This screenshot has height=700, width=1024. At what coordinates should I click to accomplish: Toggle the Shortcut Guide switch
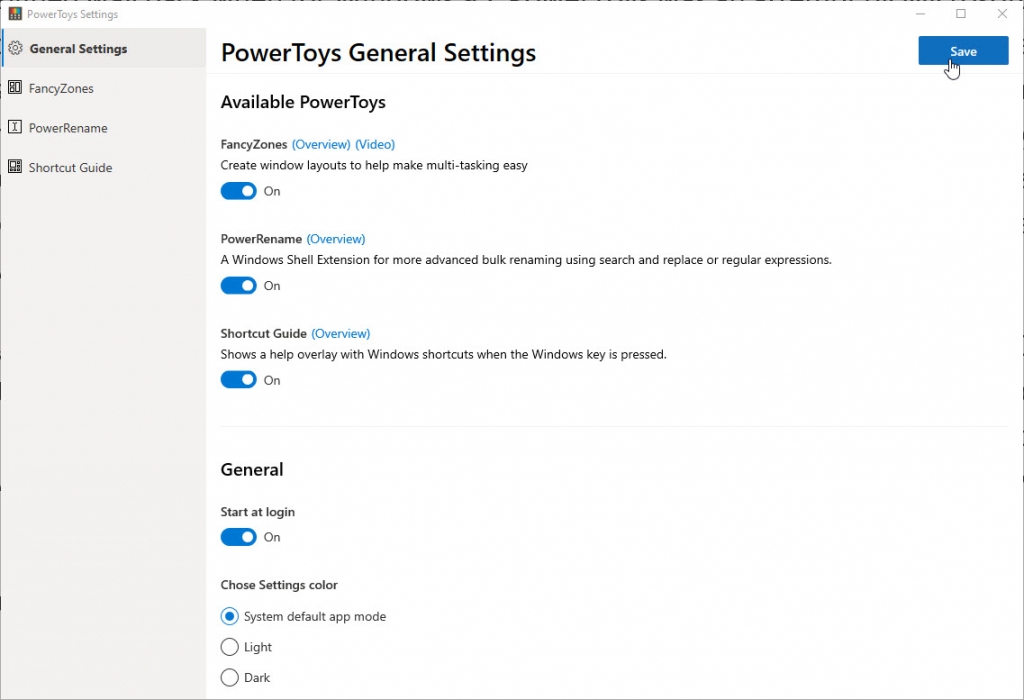(238, 379)
